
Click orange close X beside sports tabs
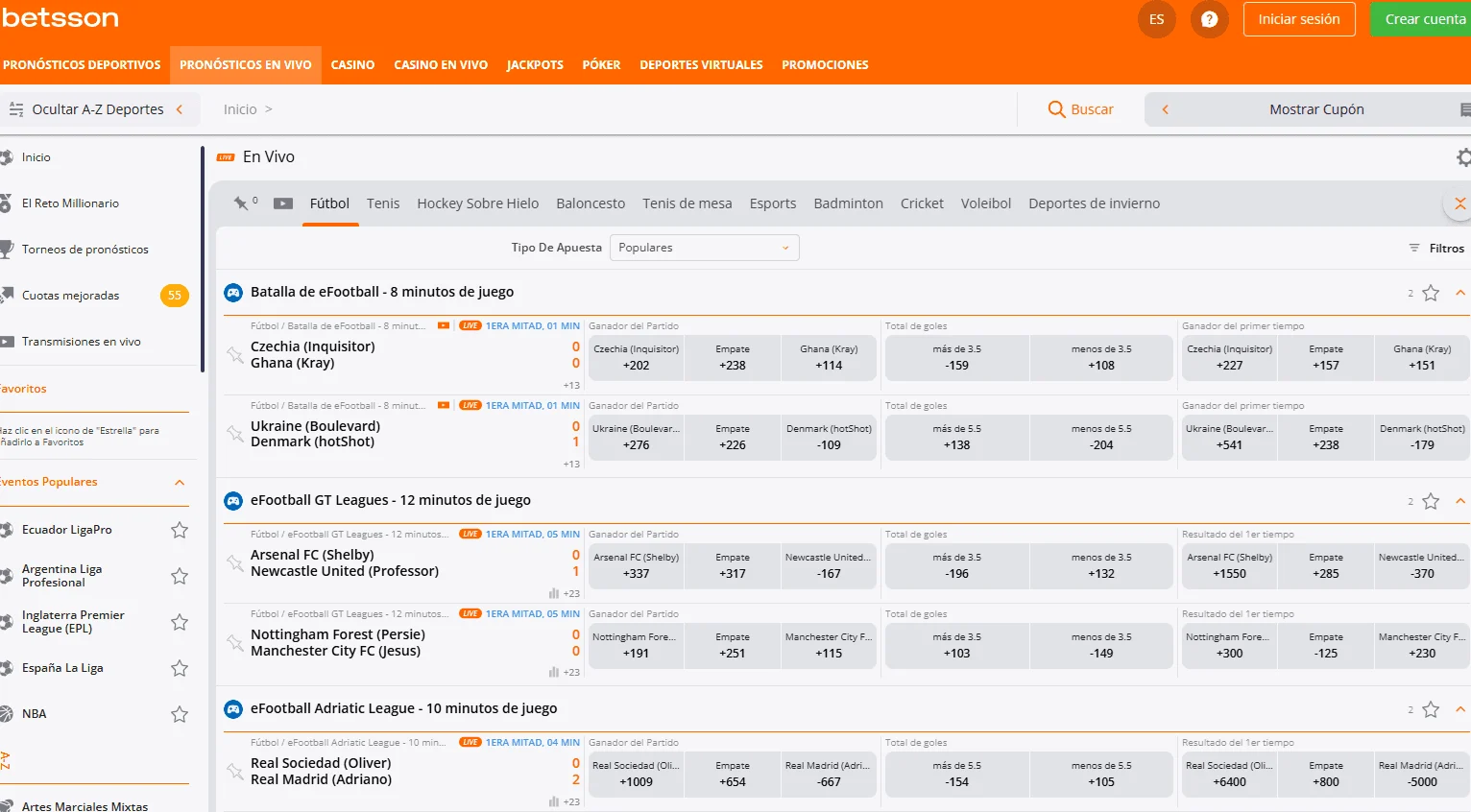(x=1459, y=203)
